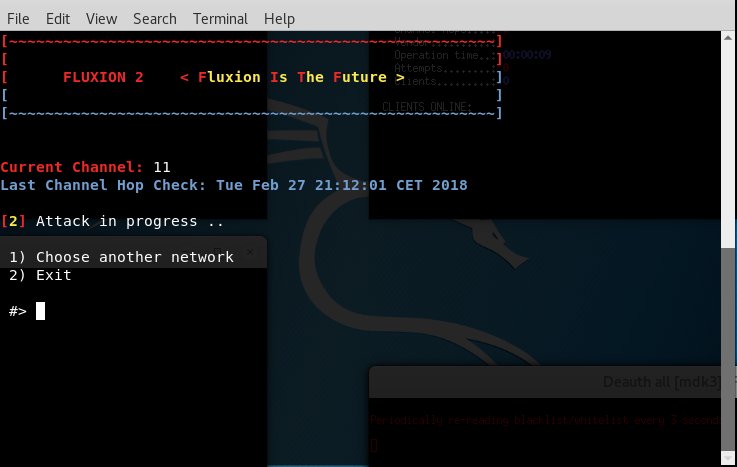This screenshot has width=737, height=467.
Task: Open the View menu
Action: pos(101,19)
